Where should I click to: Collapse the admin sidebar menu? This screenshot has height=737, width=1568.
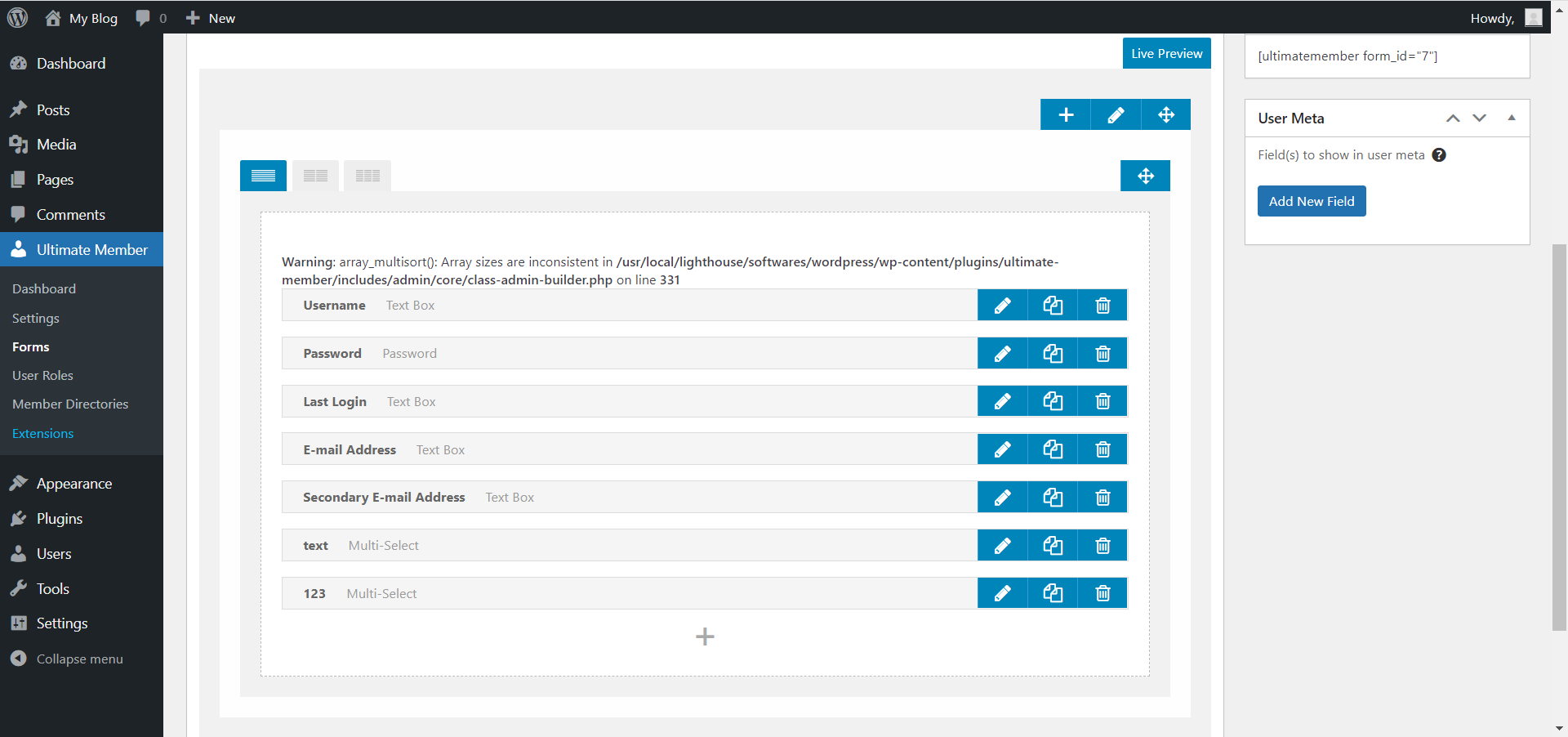(82, 659)
